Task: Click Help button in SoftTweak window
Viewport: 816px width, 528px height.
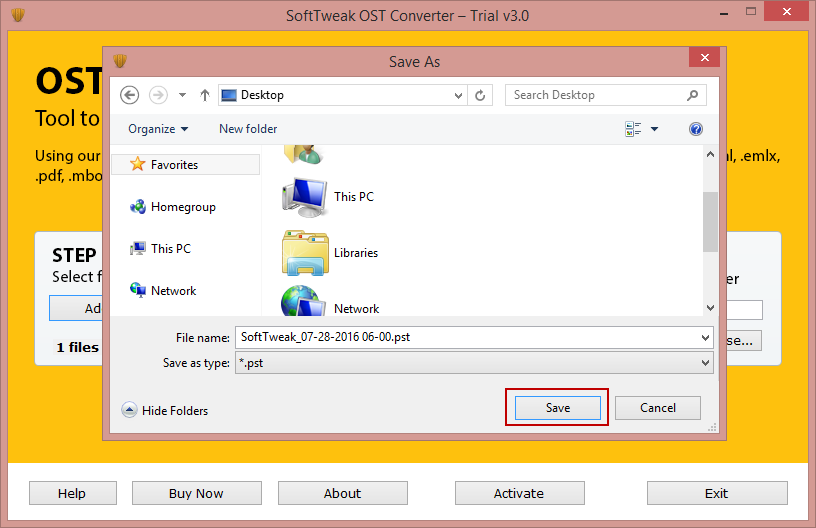Action: pos(73,493)
